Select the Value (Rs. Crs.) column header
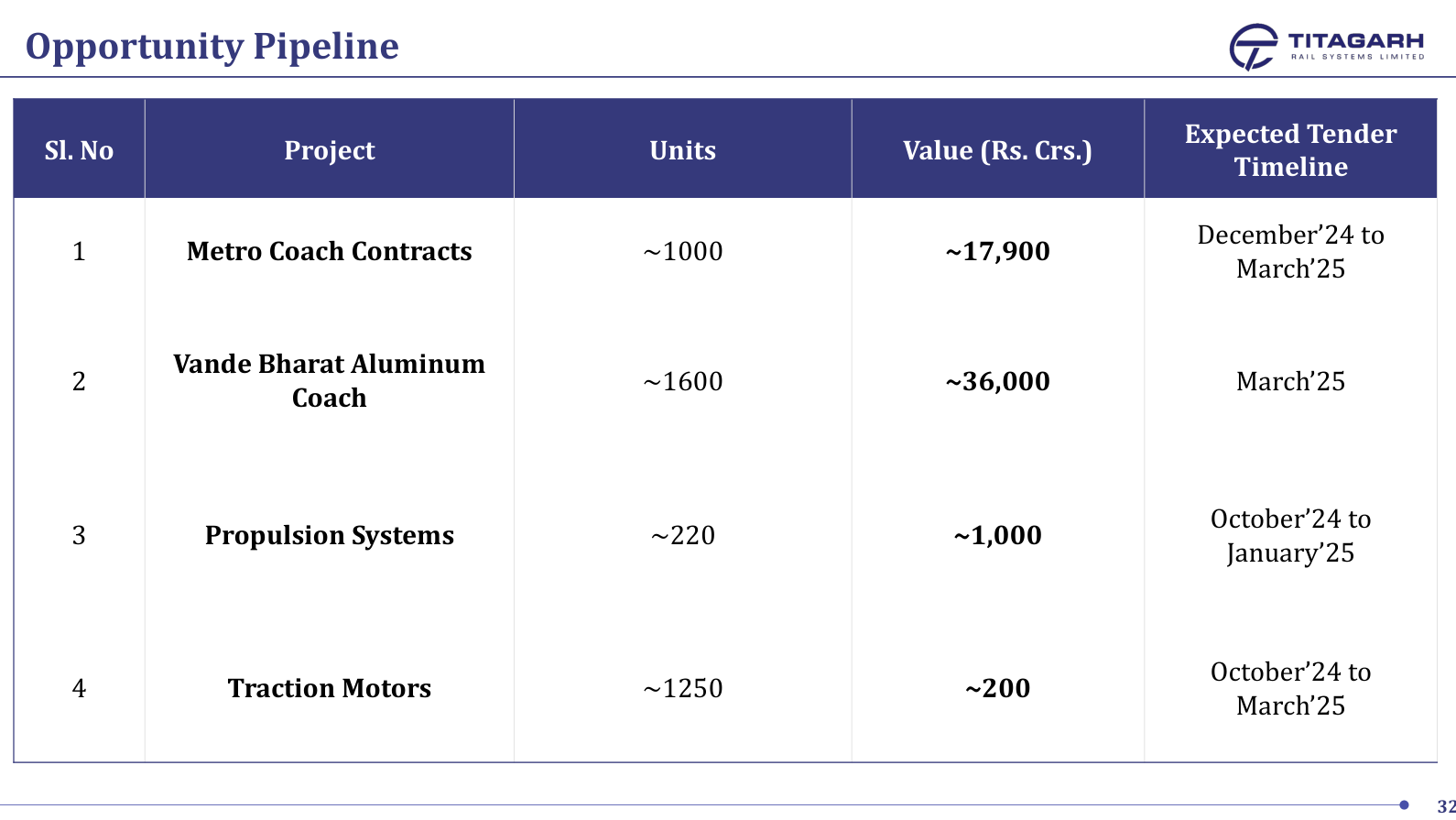Image resolution: width=1456 pixels, height=820 pixels. click(997, 150)
